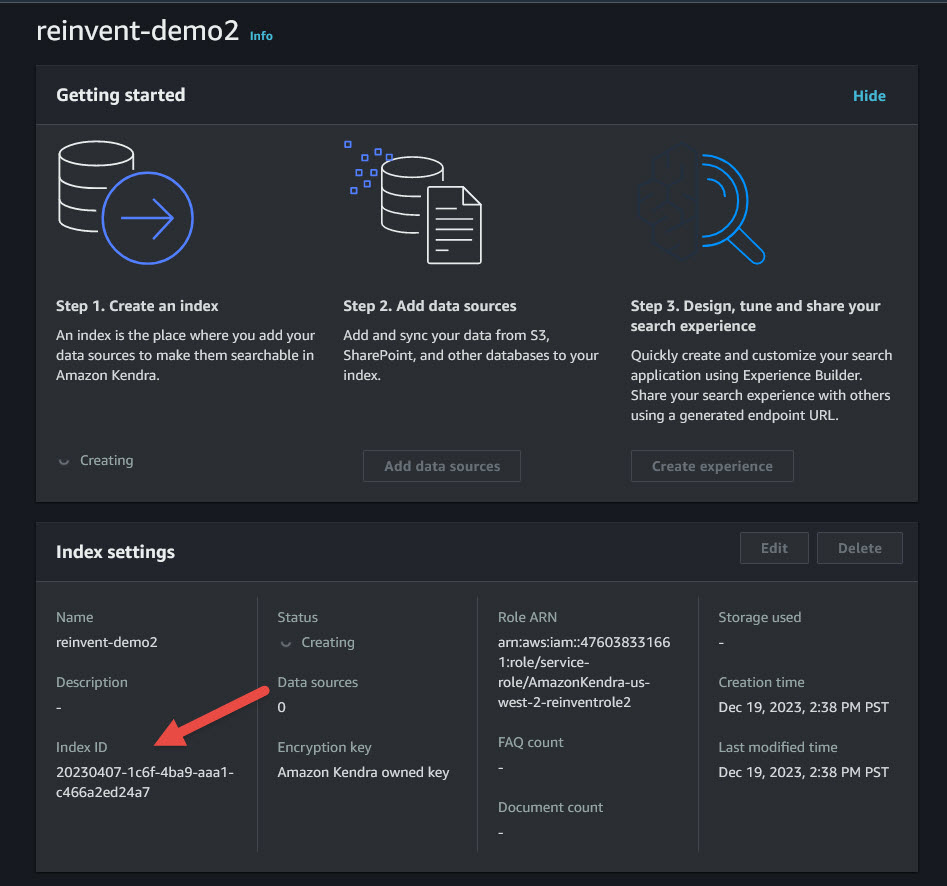Select the Index ID value 20230407-1c6f-4ba9-aaa1
Image resolution: width=947 pixels, height=886 pixels.
145,782
